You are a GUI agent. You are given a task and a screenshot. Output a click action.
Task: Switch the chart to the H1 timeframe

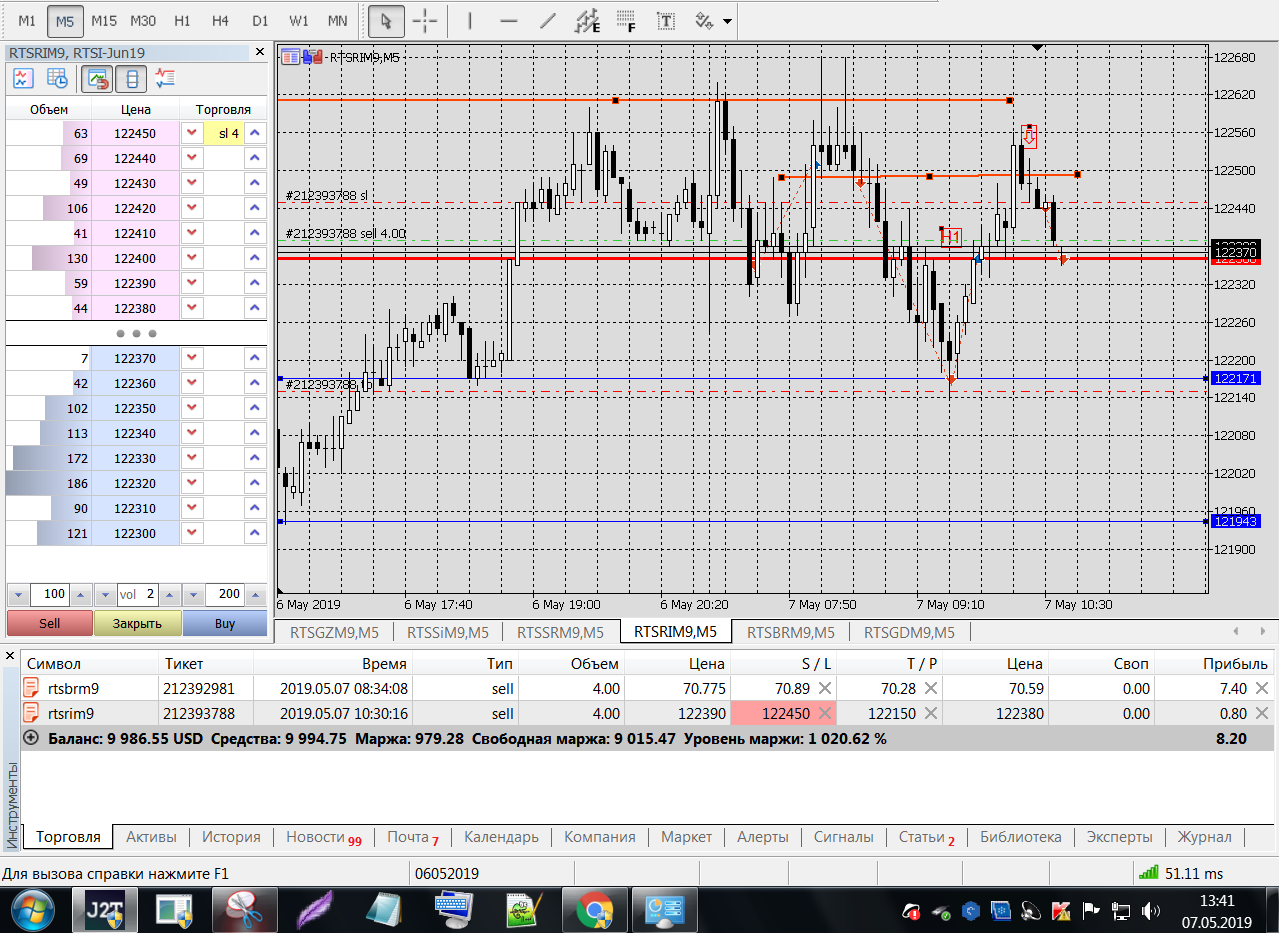pyautogui.click(x=182, y=20)
